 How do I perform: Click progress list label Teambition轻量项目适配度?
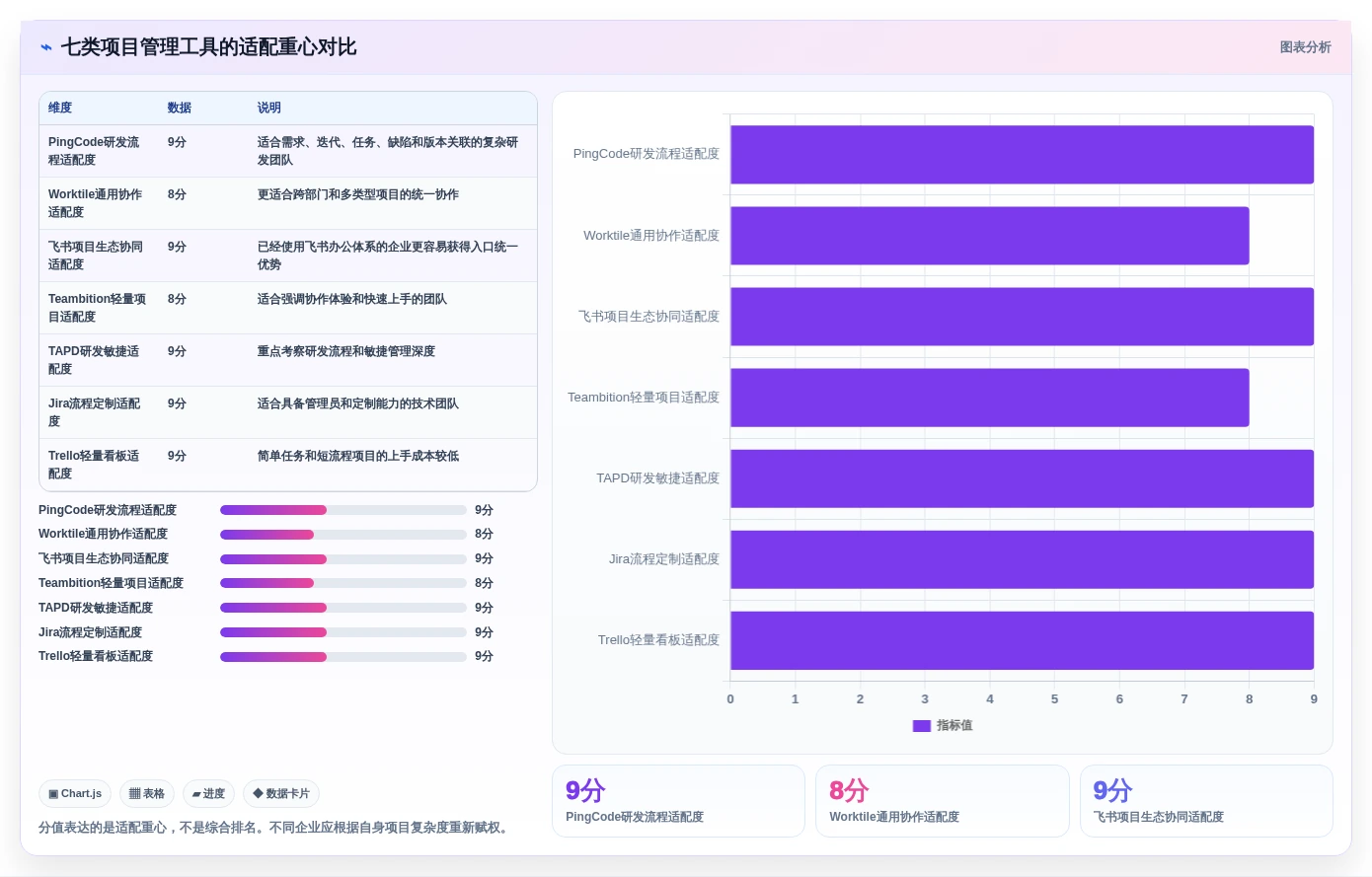111,583
